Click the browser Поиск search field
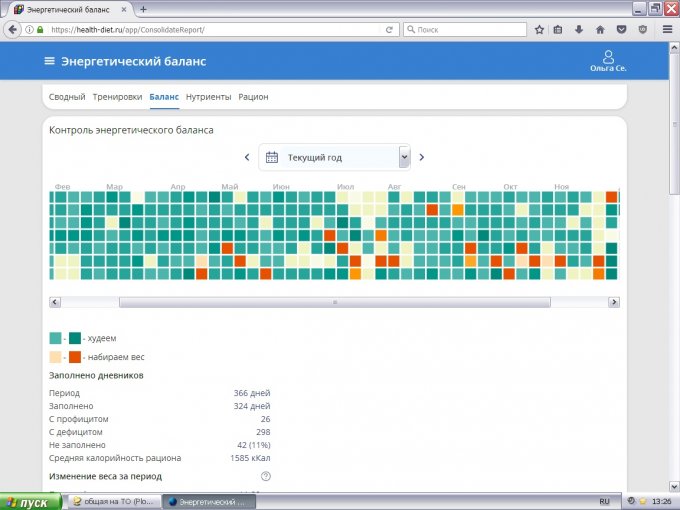 pyautogui.click(x=465, y=30)
